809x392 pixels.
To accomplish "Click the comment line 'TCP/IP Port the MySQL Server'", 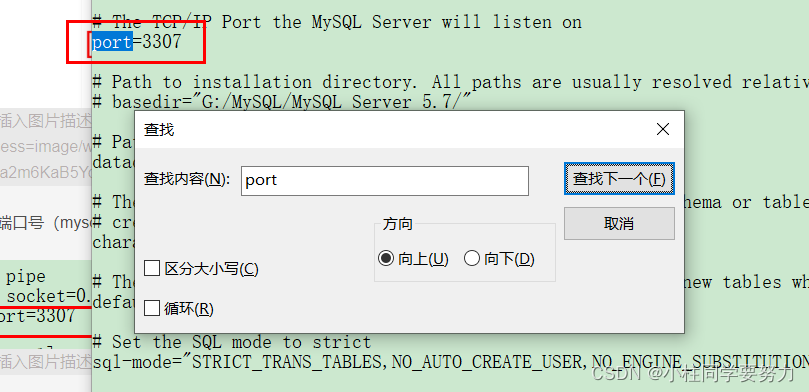I will (x=336, y=22).
